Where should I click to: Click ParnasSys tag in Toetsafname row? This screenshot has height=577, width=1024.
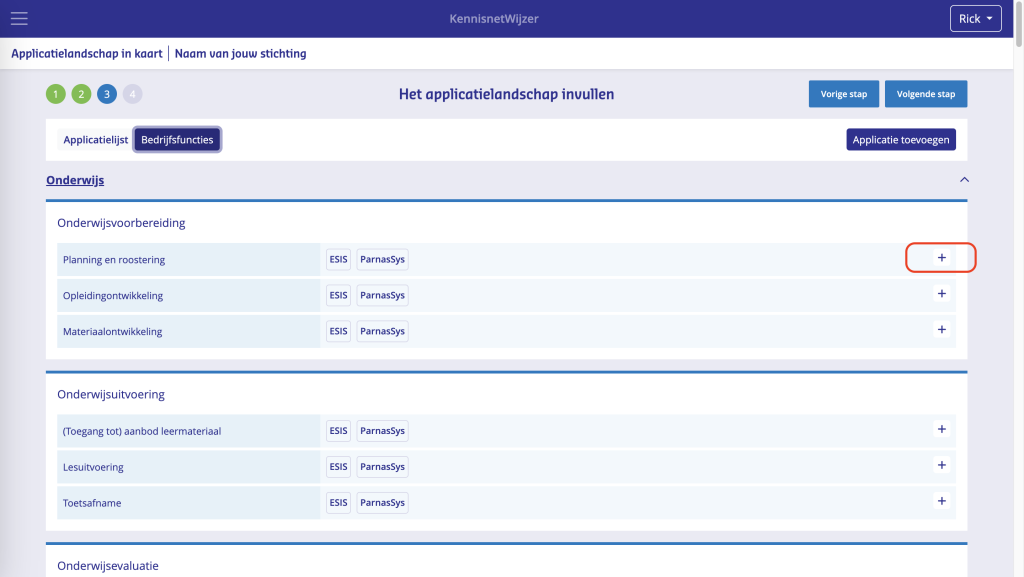[382, 503]
